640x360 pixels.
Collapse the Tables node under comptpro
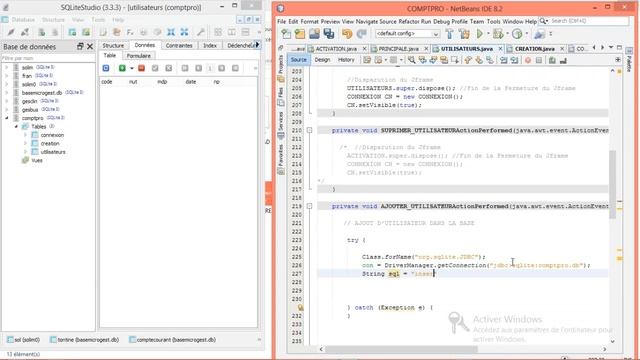coord(16,127)
